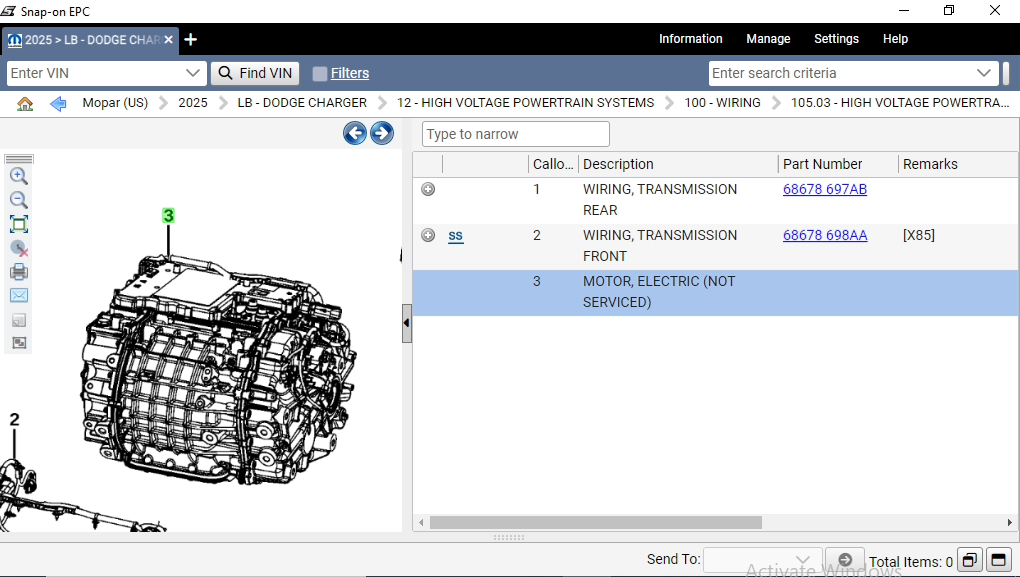Click the [X85] remark
Viewport: 1020px width, 577px height.
[919, 235]
